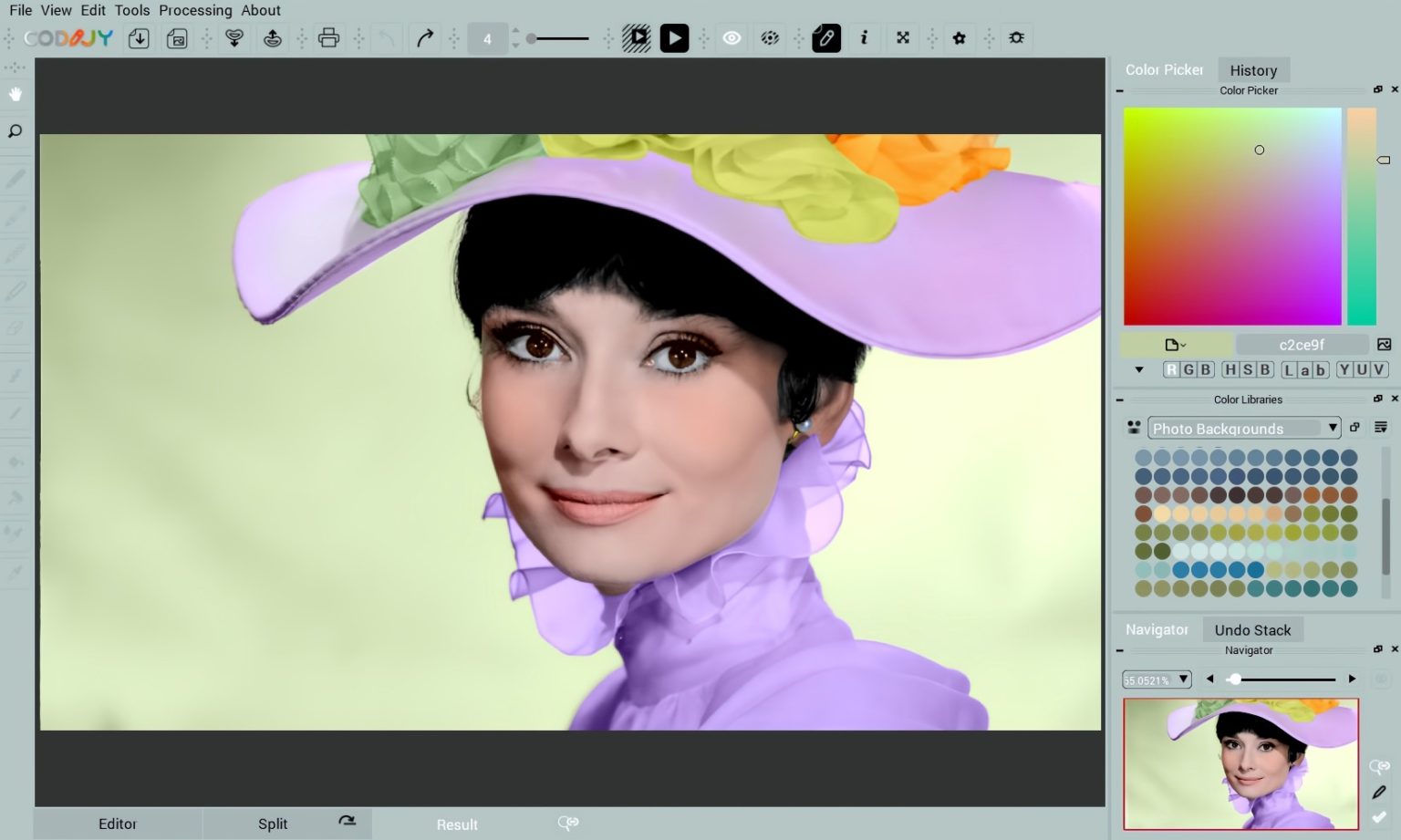This screenshot has height=840, width=1401.
Task: Open the Print dialog from the toolbar
Action: pyautogui.click(x=327, y=38)
